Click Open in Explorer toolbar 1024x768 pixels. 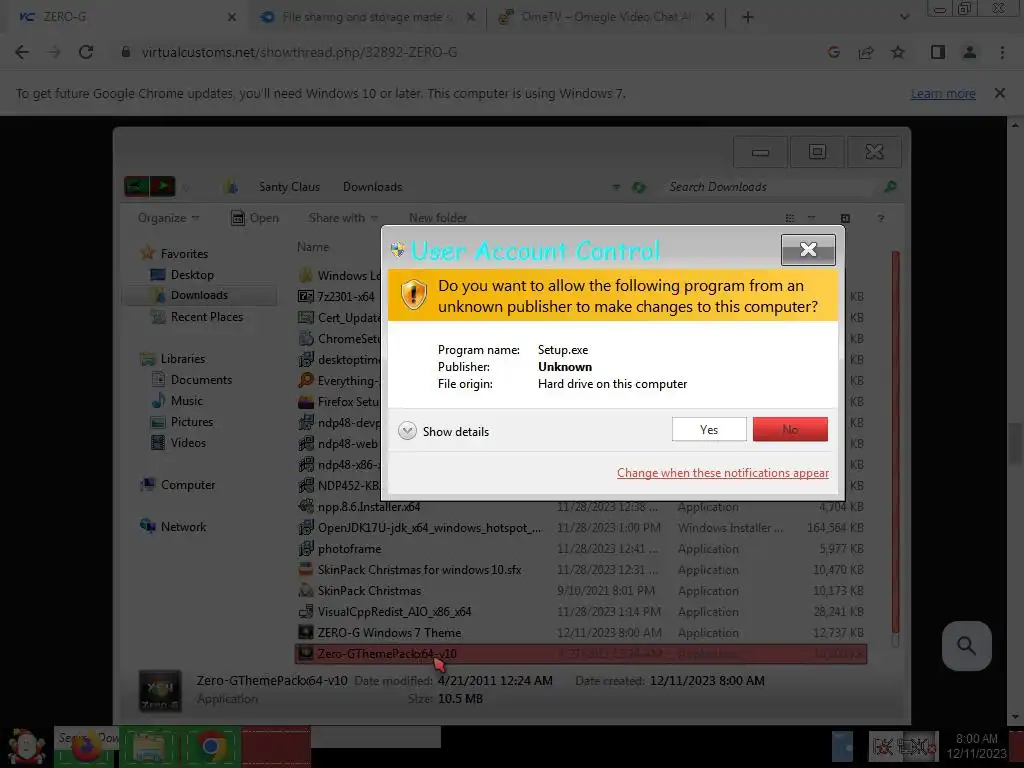[x=255, y=218]
